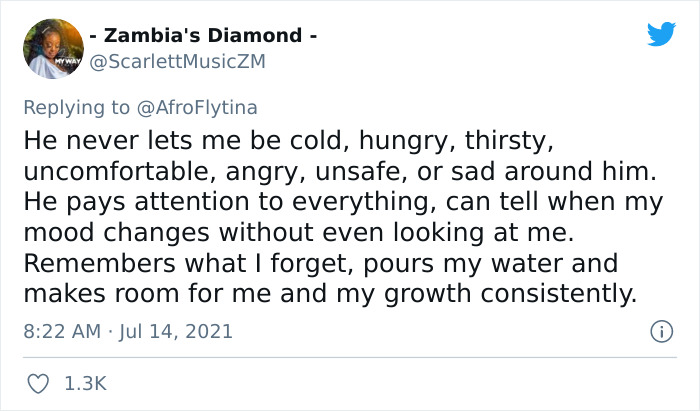
Task: Click the display name "- Zambia's Diamond -"
Action: pyautogui.click(x=204, y=35)
